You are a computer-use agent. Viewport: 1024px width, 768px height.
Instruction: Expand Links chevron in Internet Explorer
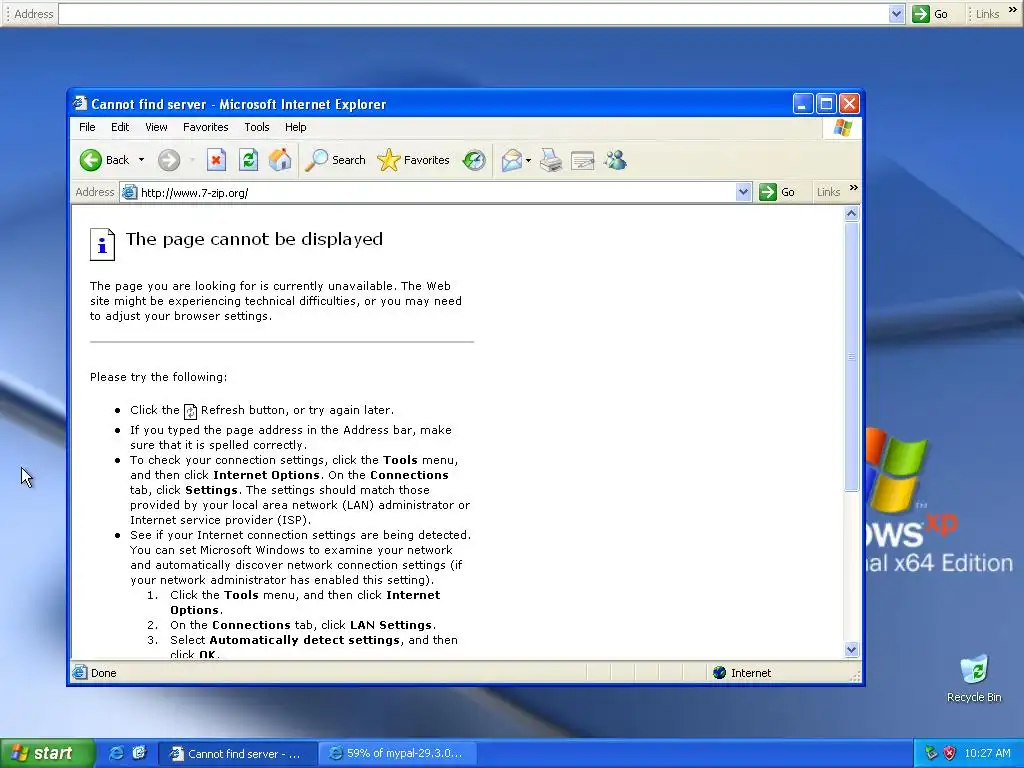click(853, 188)
